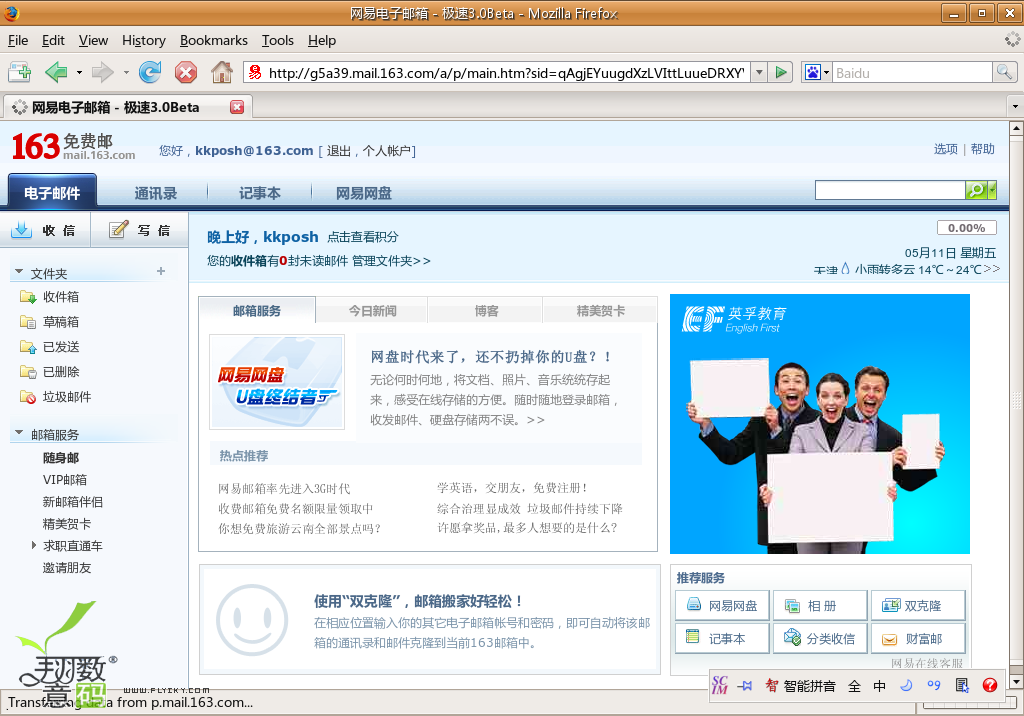Open the 双克隆 service button
1024x716 pixels.
point(918,606)
